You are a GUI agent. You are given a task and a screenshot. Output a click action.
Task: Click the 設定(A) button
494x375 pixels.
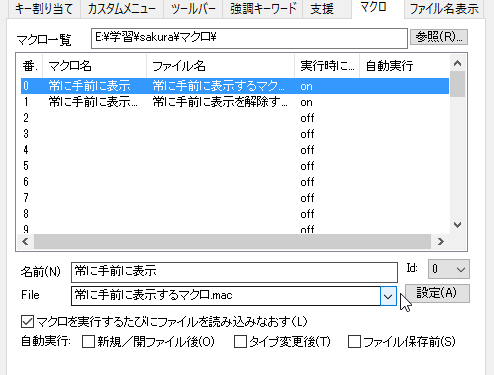click(x=437, y=293)
